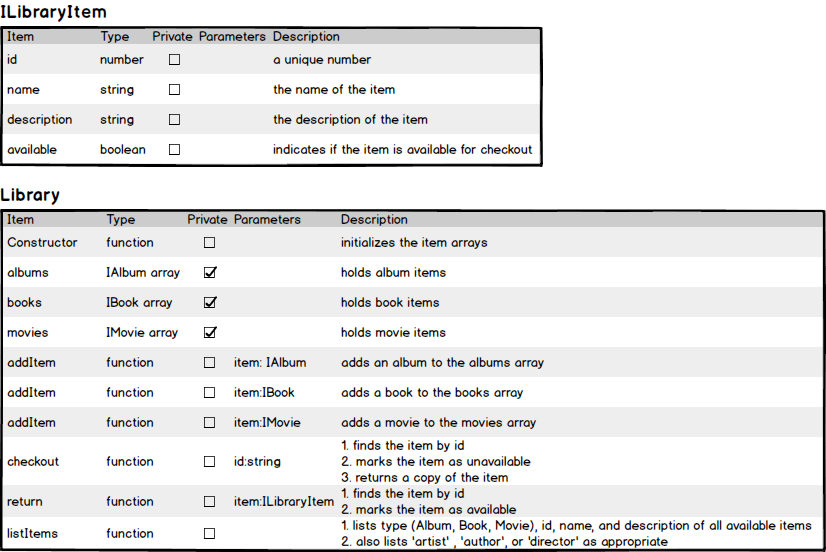Uncheck the Private box for movies
This screenshot has height=552, width=826.
tap(210, 332)
